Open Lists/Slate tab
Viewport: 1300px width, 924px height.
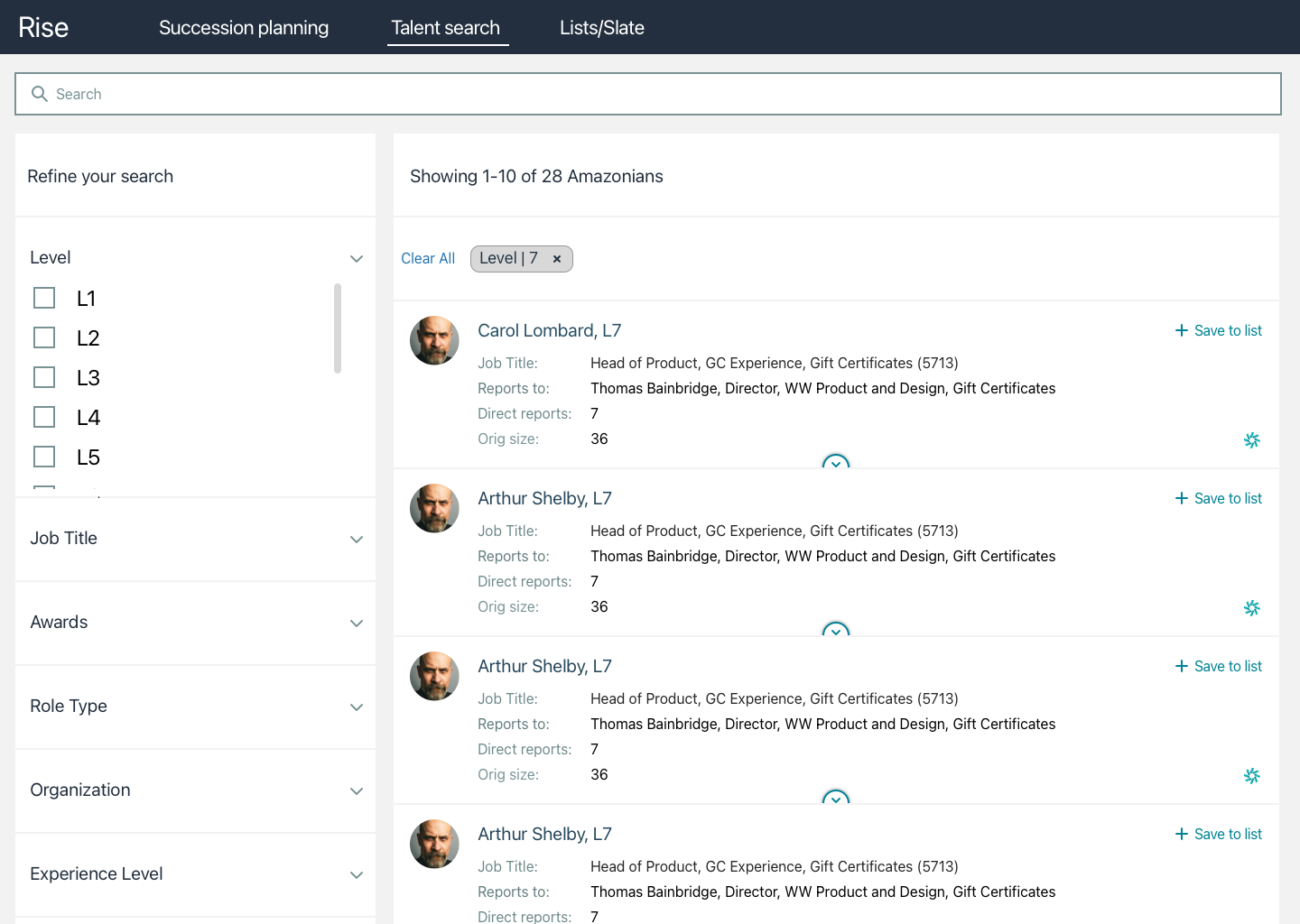coord(602,28)
